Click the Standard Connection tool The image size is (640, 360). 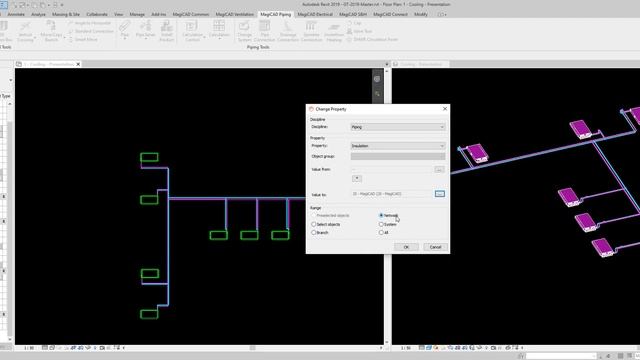[x=91, y=31]
